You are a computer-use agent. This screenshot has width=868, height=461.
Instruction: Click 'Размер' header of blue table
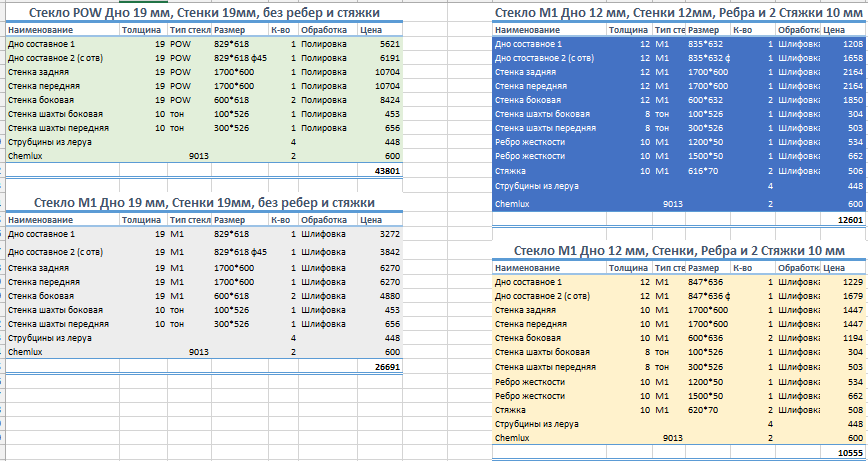pos(704,30)
